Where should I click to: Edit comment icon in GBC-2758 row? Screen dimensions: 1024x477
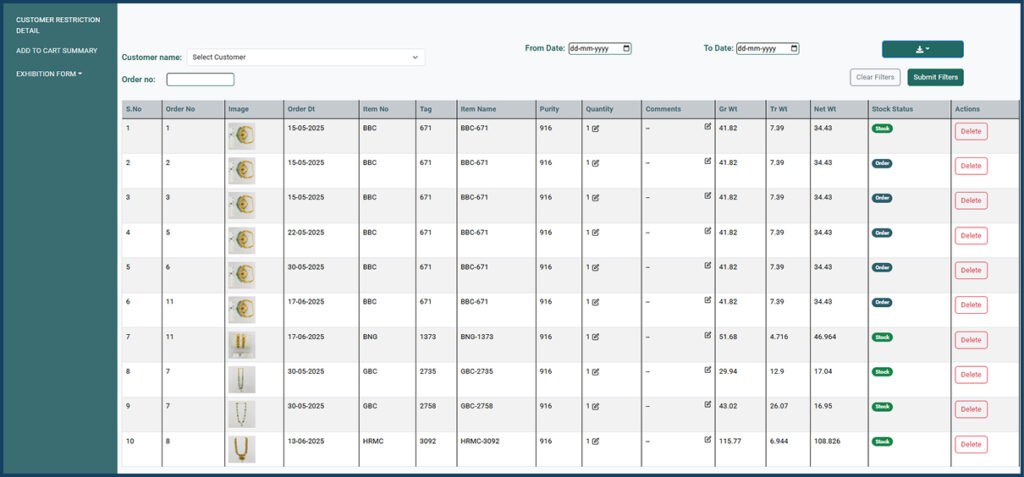(707, 404)
